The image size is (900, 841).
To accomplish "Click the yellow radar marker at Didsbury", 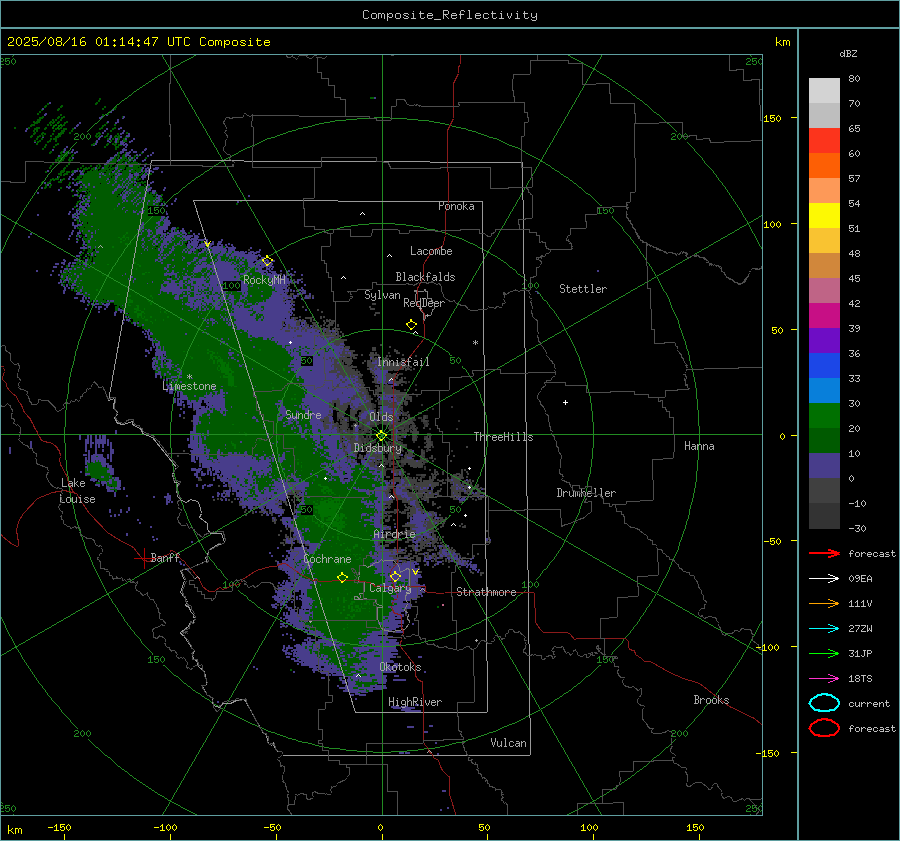I will click(382, 436).
